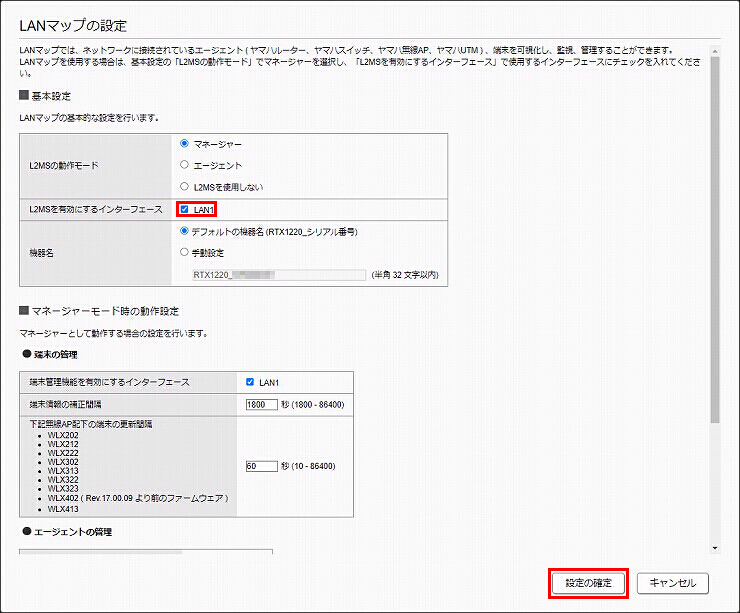
Task: Click the scrollbar down arrow
Action: click(715, 548)
